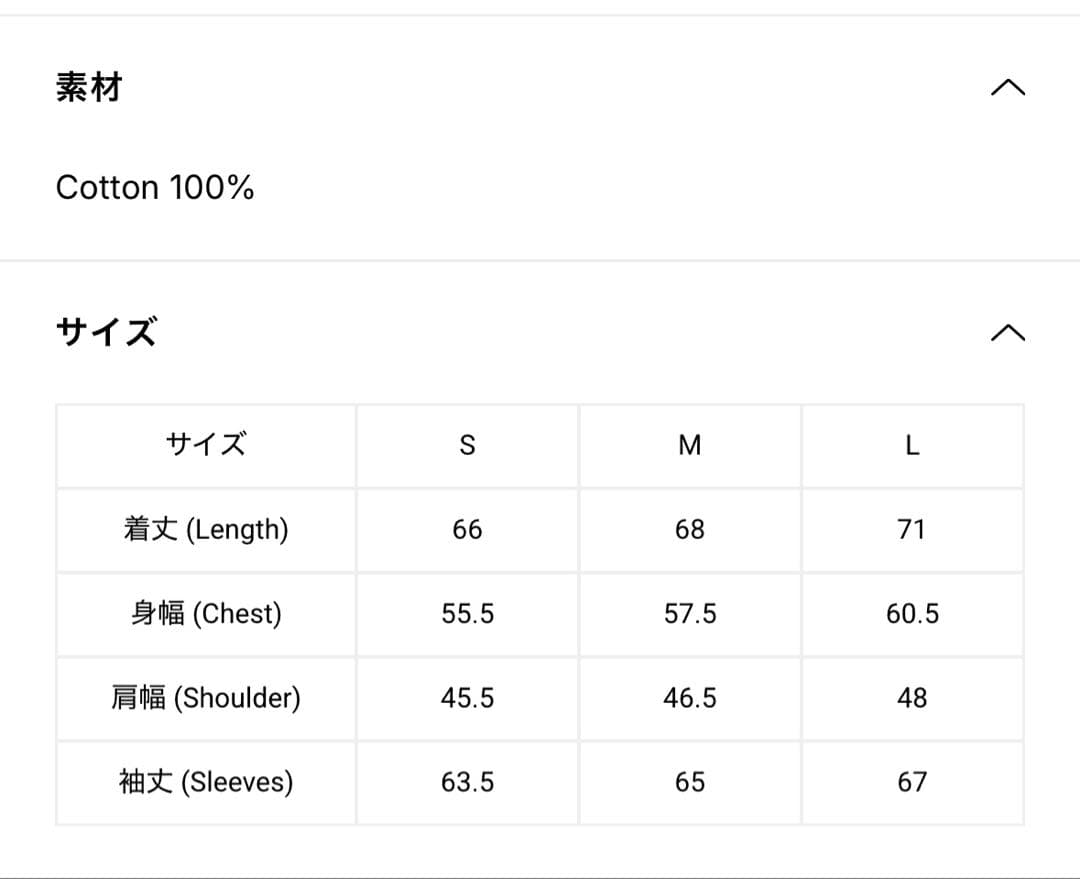Click the L size column header
Viewport: 1080px width, 879px height.
pyautogui.click(x=912, y=445)
